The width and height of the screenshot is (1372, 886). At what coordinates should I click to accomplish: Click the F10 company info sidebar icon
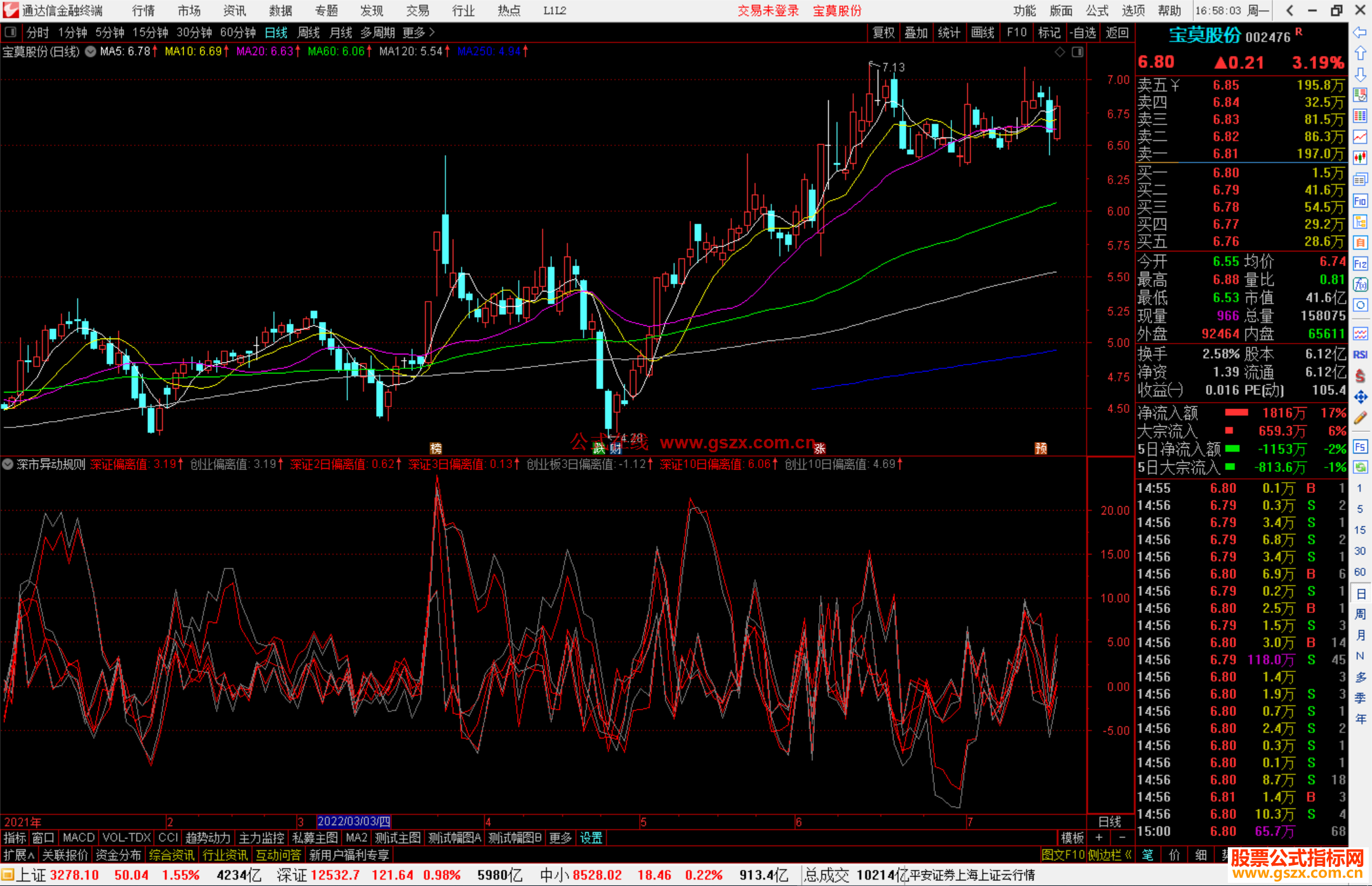point(1360,201)
